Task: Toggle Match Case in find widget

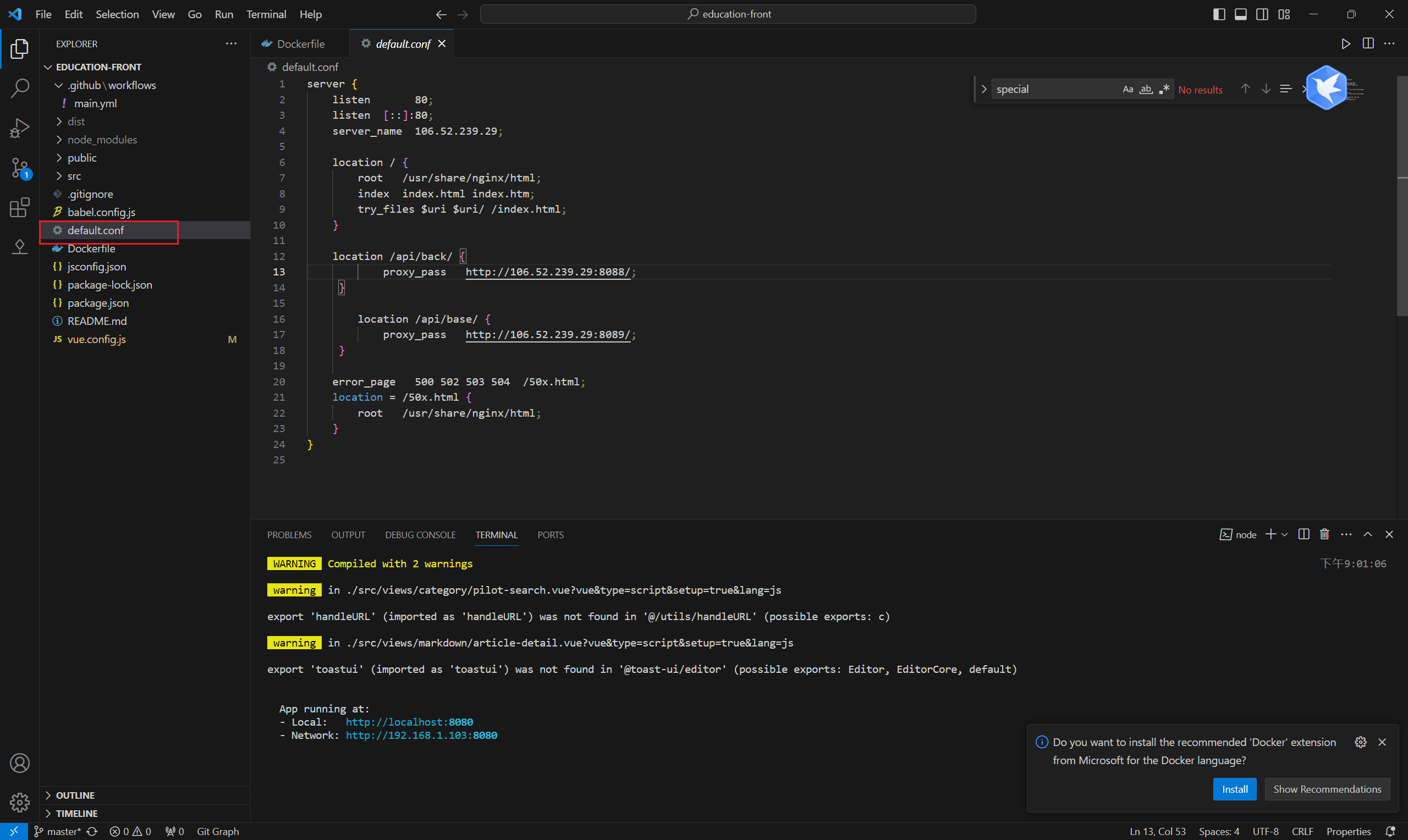Action: (x=1127, y=90)
